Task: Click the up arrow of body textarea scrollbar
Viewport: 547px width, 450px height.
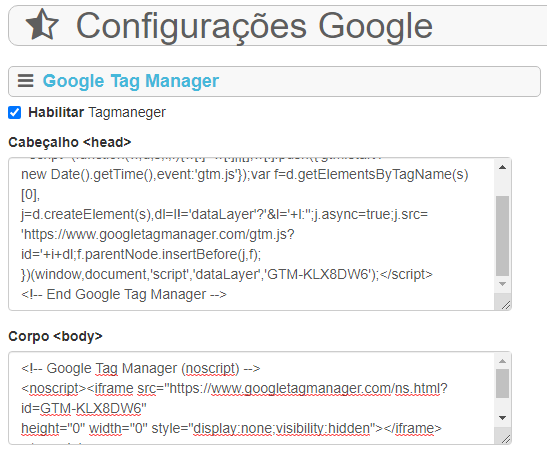Action: pos(502,361)
